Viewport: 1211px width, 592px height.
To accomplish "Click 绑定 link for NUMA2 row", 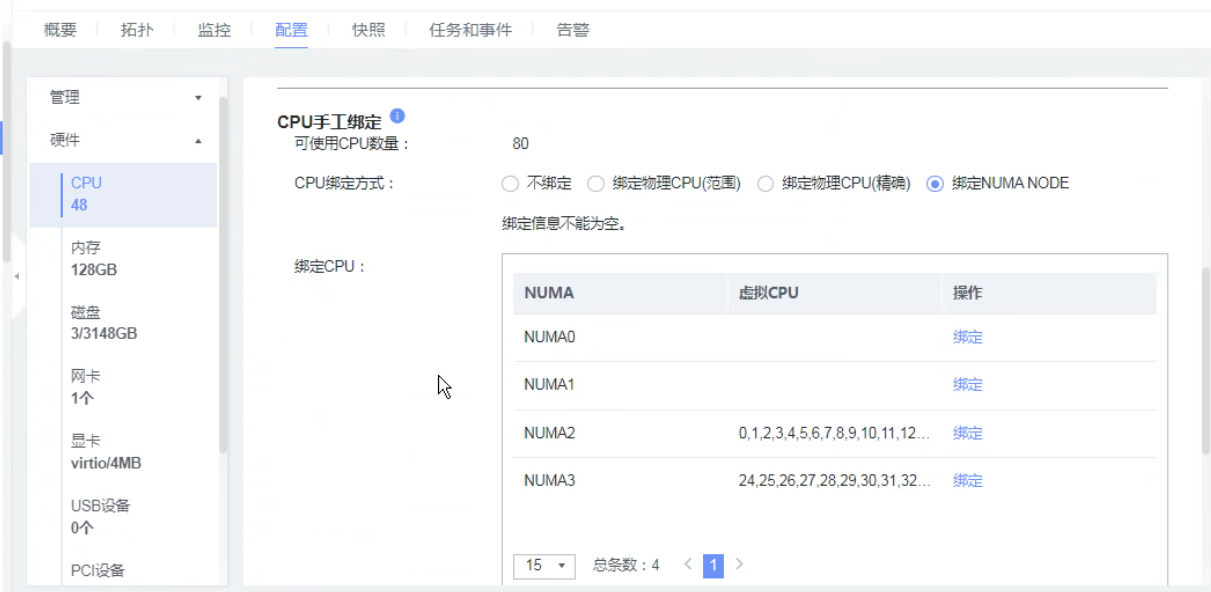I will point(967,433).
